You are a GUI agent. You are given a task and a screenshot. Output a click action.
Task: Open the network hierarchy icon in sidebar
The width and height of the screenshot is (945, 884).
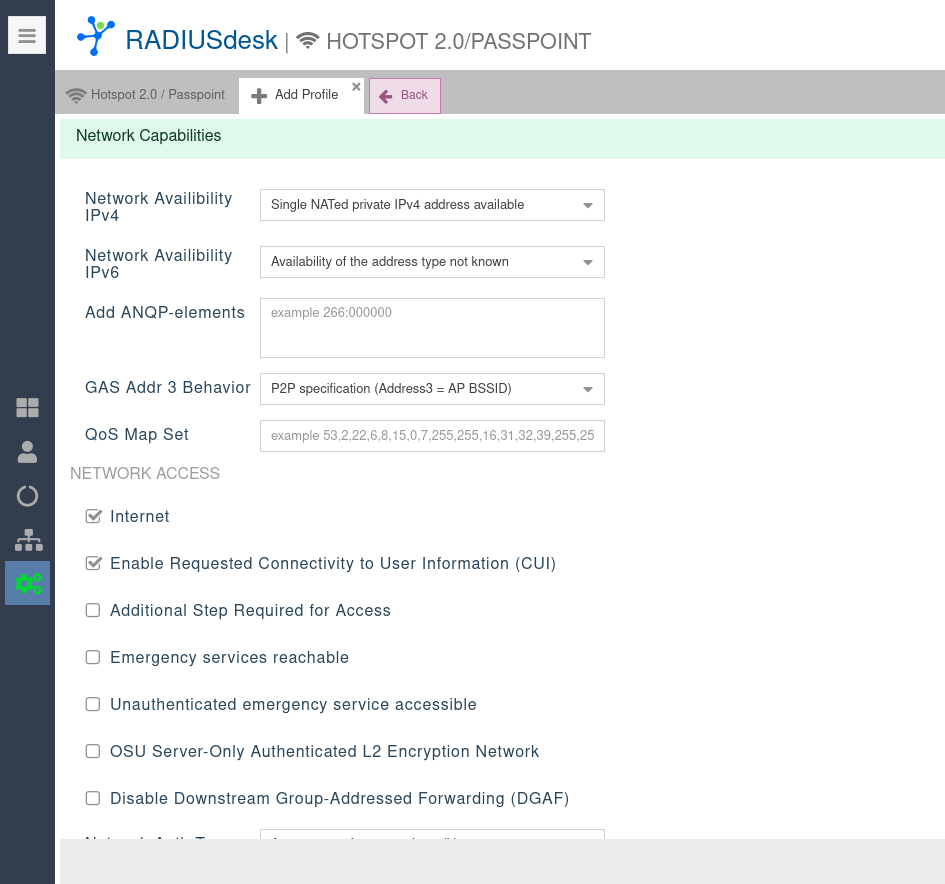point(28,540)
